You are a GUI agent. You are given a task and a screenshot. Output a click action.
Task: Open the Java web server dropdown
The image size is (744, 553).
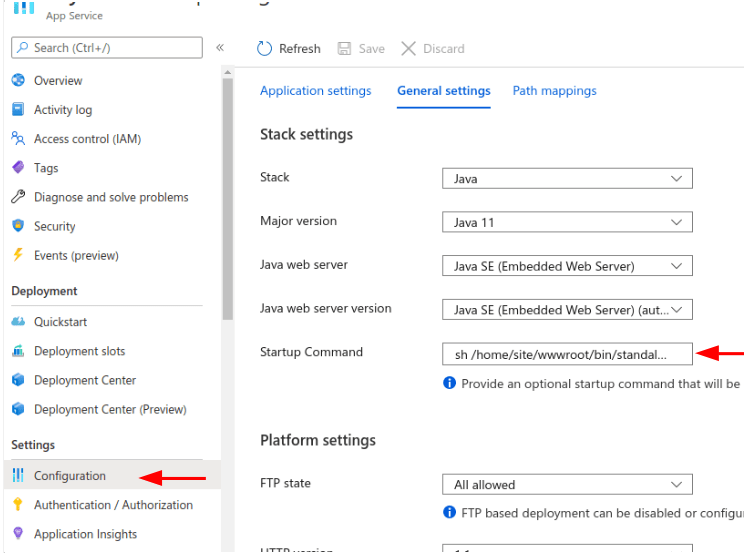566,266
